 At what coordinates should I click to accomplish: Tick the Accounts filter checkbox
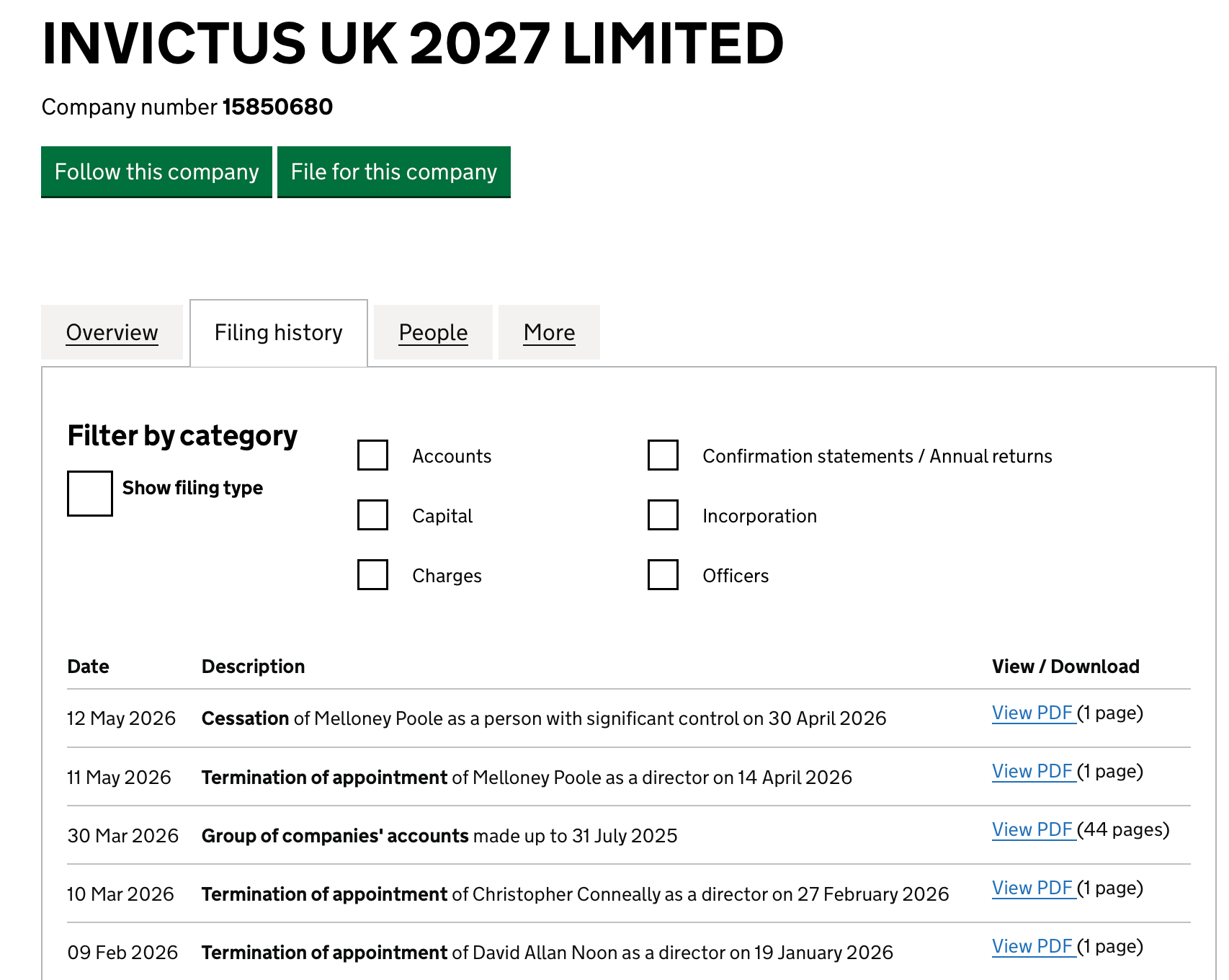pos(373,455)
